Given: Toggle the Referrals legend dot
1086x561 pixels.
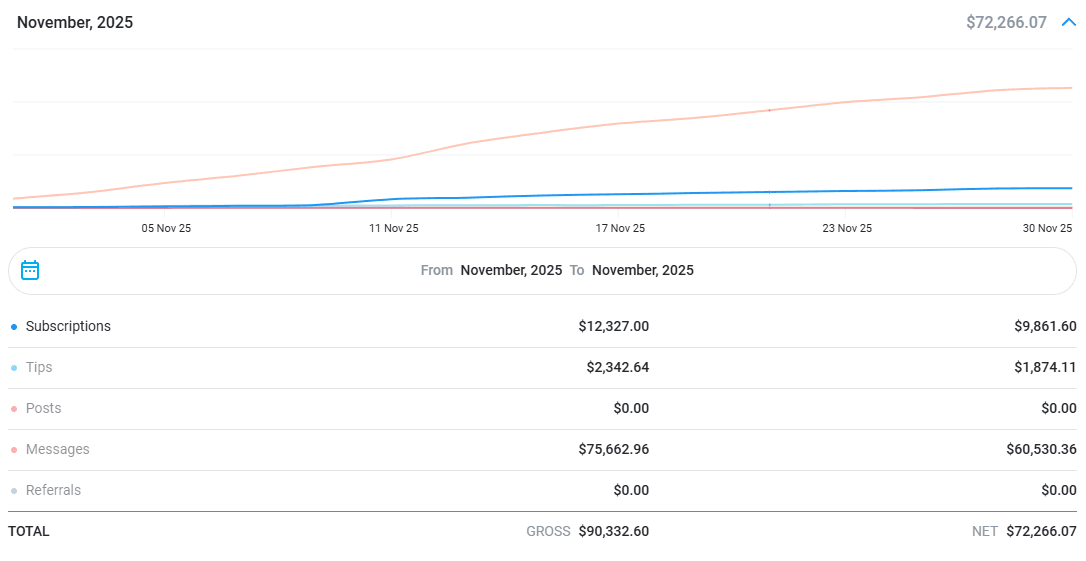Looking at the screenshot, I should 14,491.
